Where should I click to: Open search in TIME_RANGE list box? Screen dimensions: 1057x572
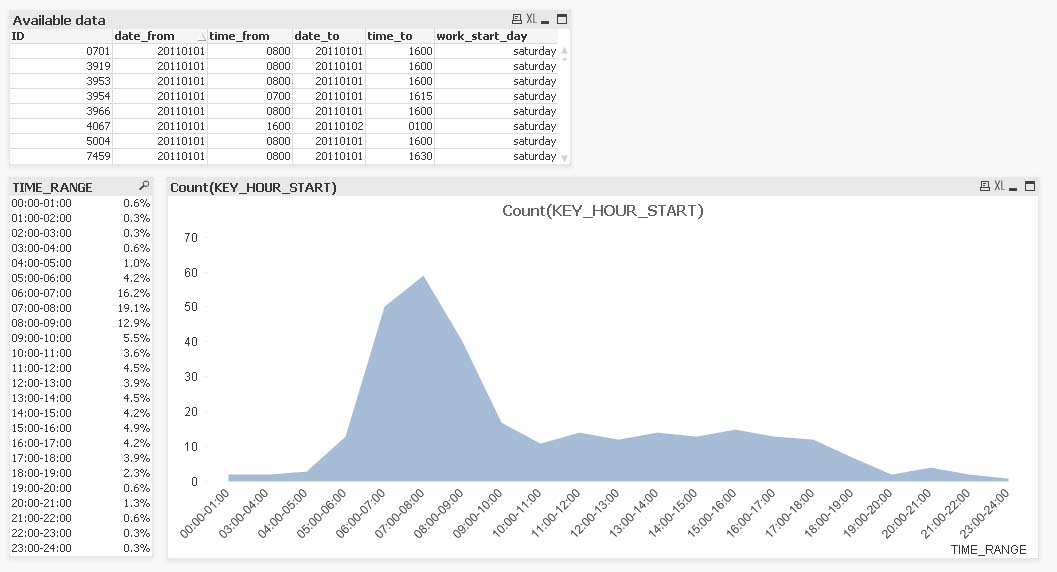point(144,186)
